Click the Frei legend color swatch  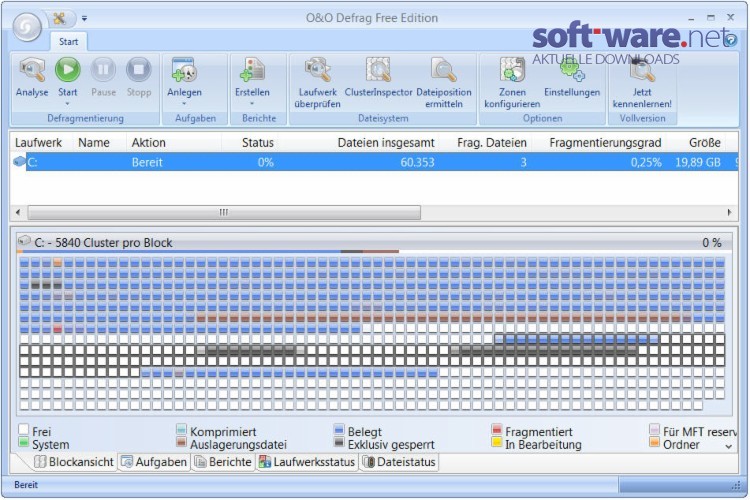pyautogui.click(x=23, y=429)
